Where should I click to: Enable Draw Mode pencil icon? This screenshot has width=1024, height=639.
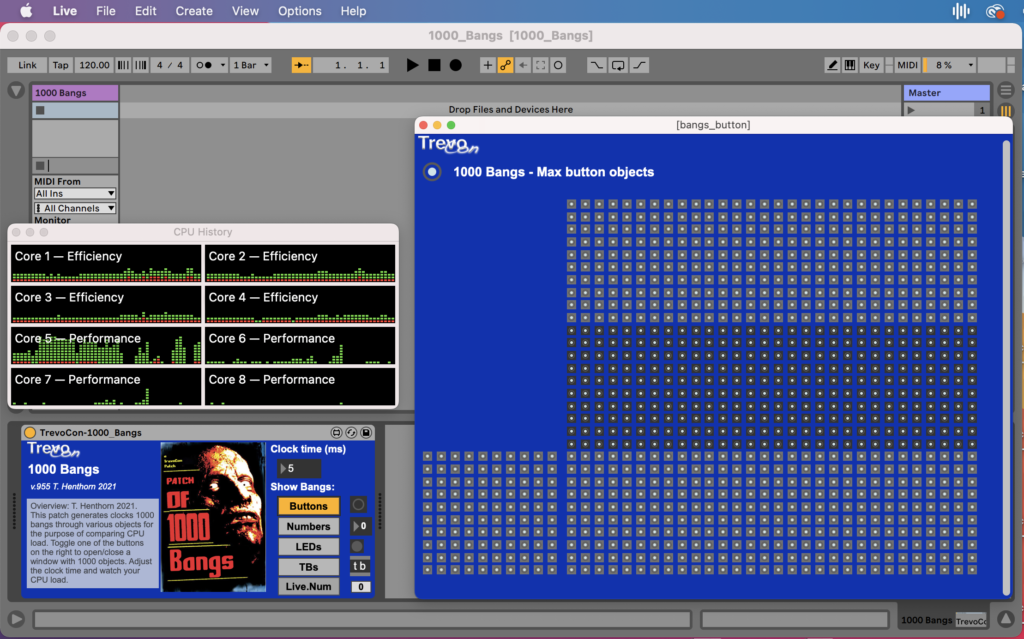[832, 65]
